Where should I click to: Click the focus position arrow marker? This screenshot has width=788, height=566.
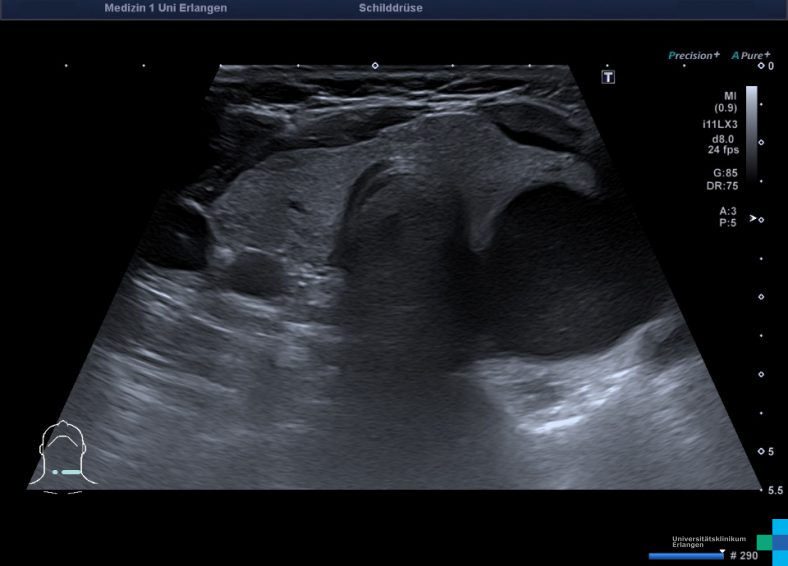point(753,219)
